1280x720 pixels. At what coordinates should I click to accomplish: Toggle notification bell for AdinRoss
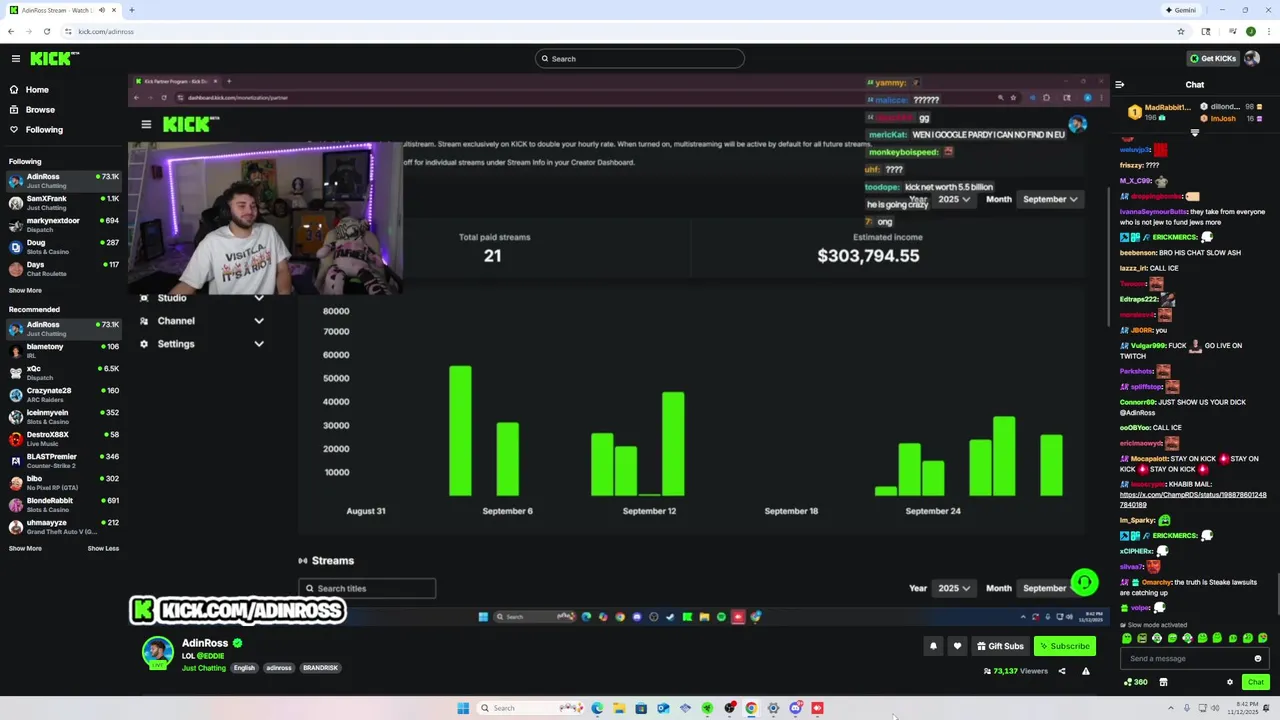[x=933, y=646]
